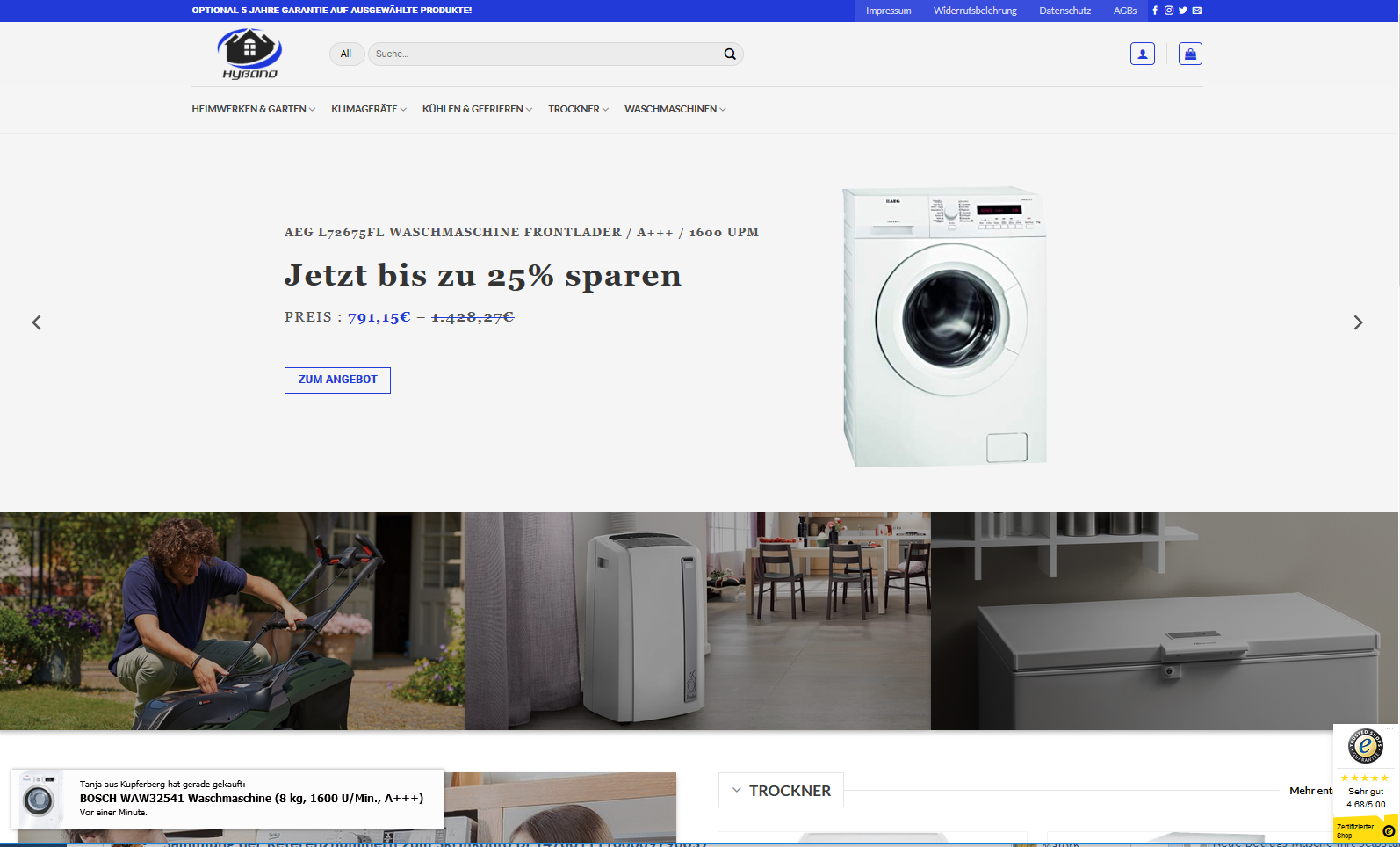This screenshot has height=847, width=1400.
Task: Open the AGBs link
Action: 1125,11
